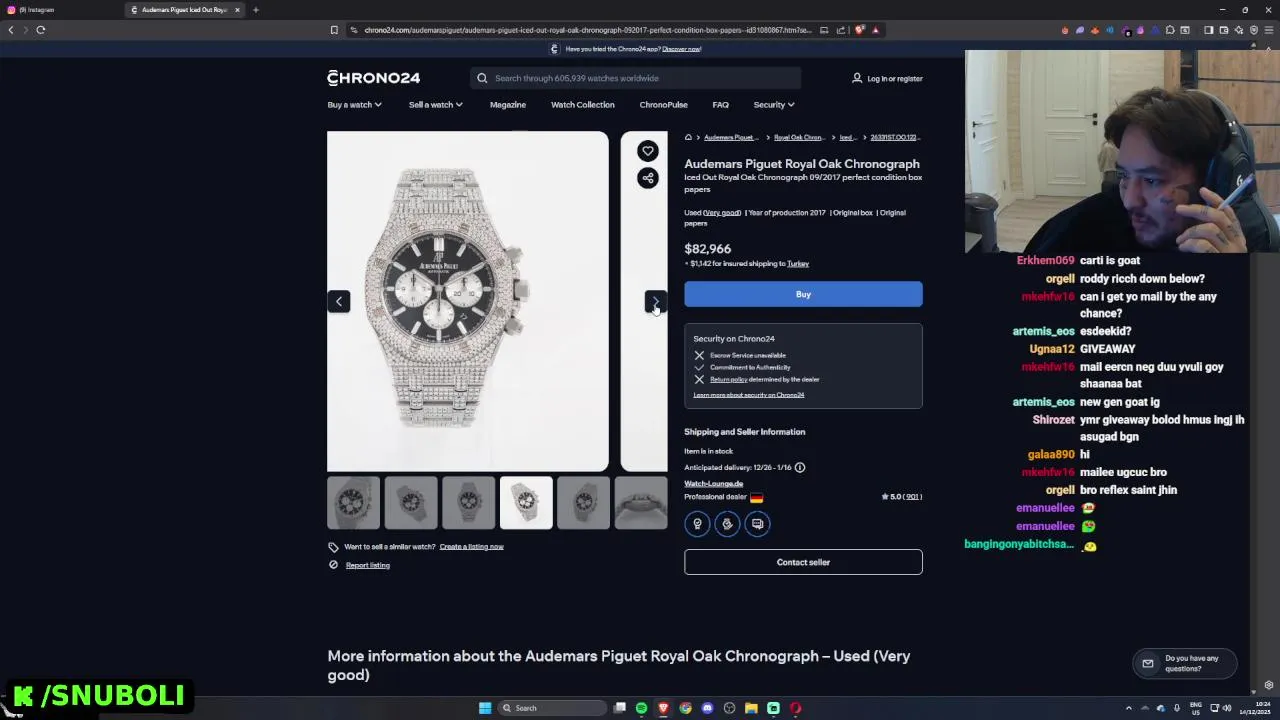Click the Report listing circle icon
Screen dimensions: 1280x720
(x=333, y=565)
